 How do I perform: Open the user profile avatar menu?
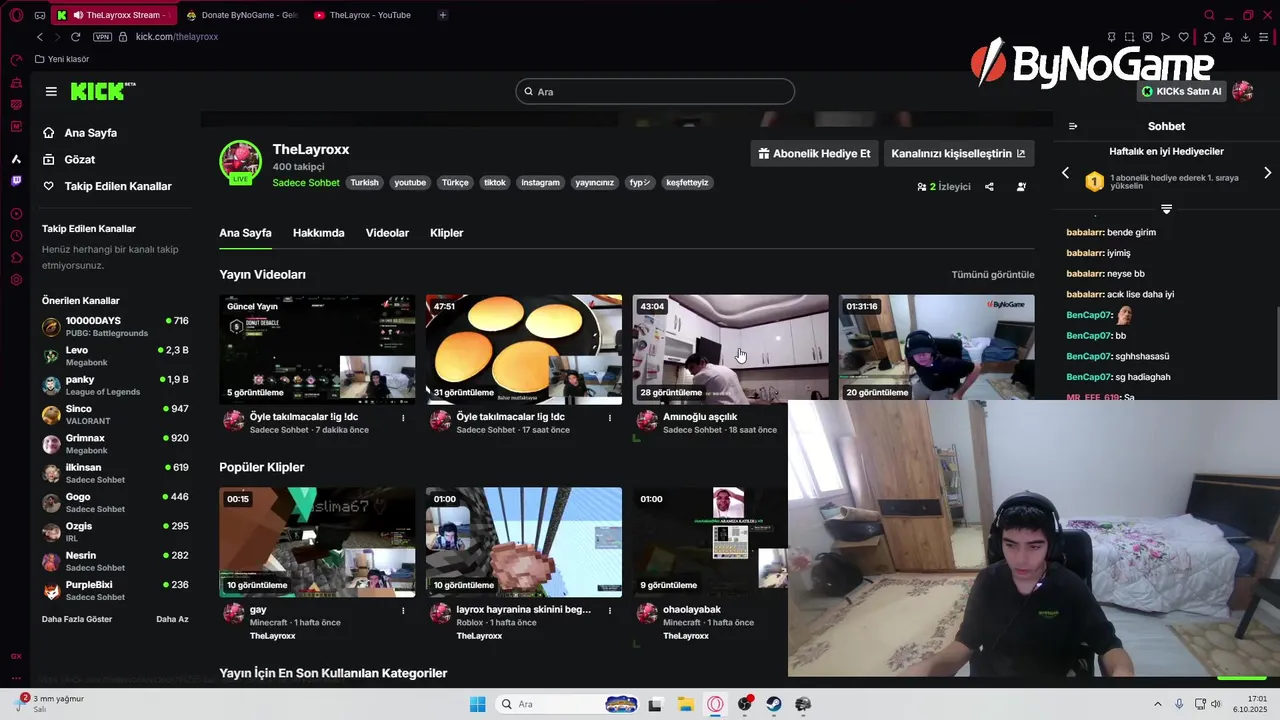tap(1243, 91)
